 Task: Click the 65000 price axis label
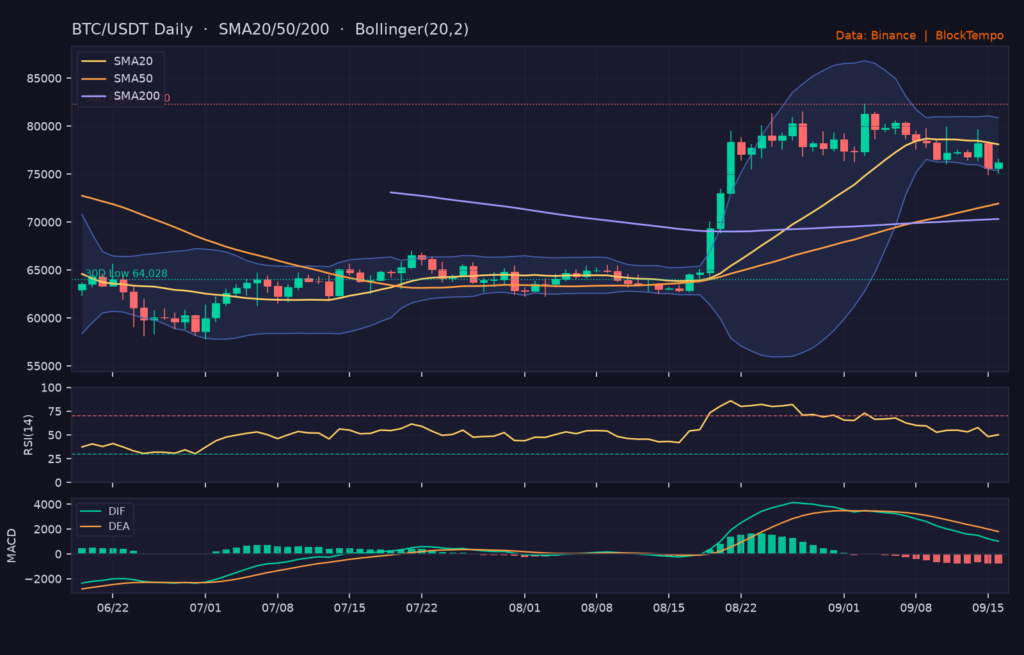[x=44, y=270]
